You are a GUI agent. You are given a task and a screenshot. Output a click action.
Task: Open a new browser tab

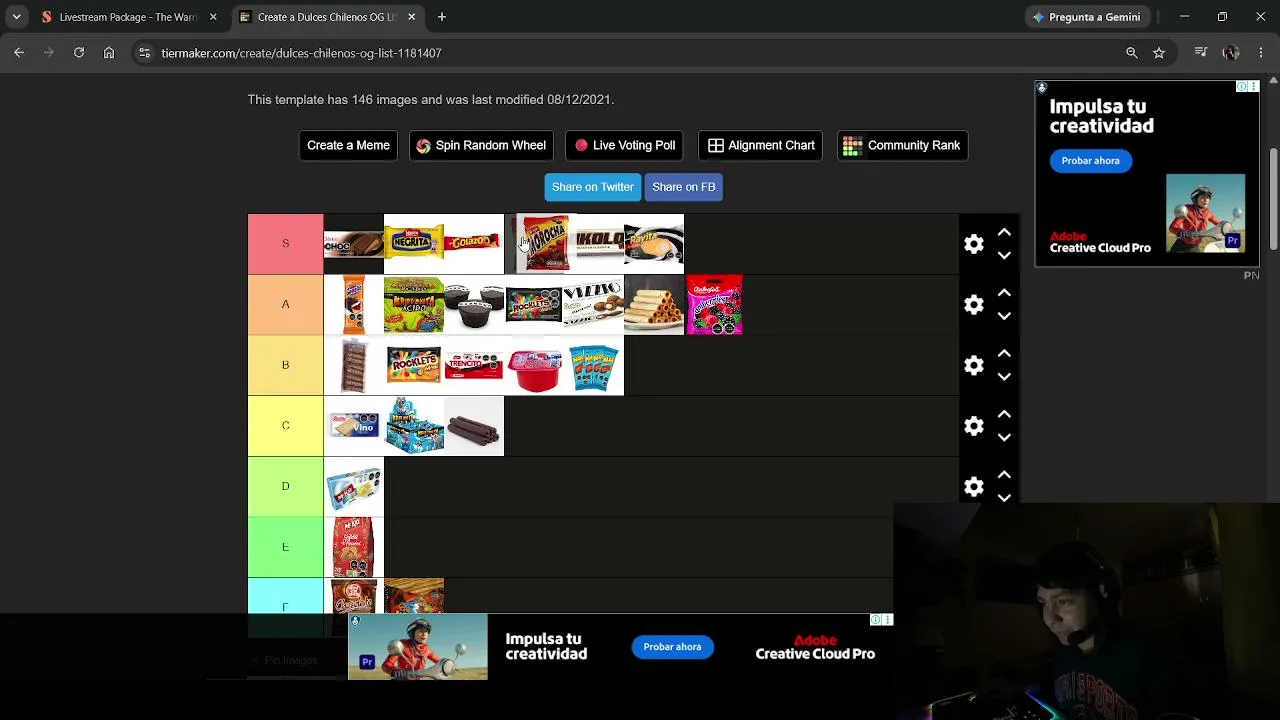pyautogui.click(x=442, y=17)
